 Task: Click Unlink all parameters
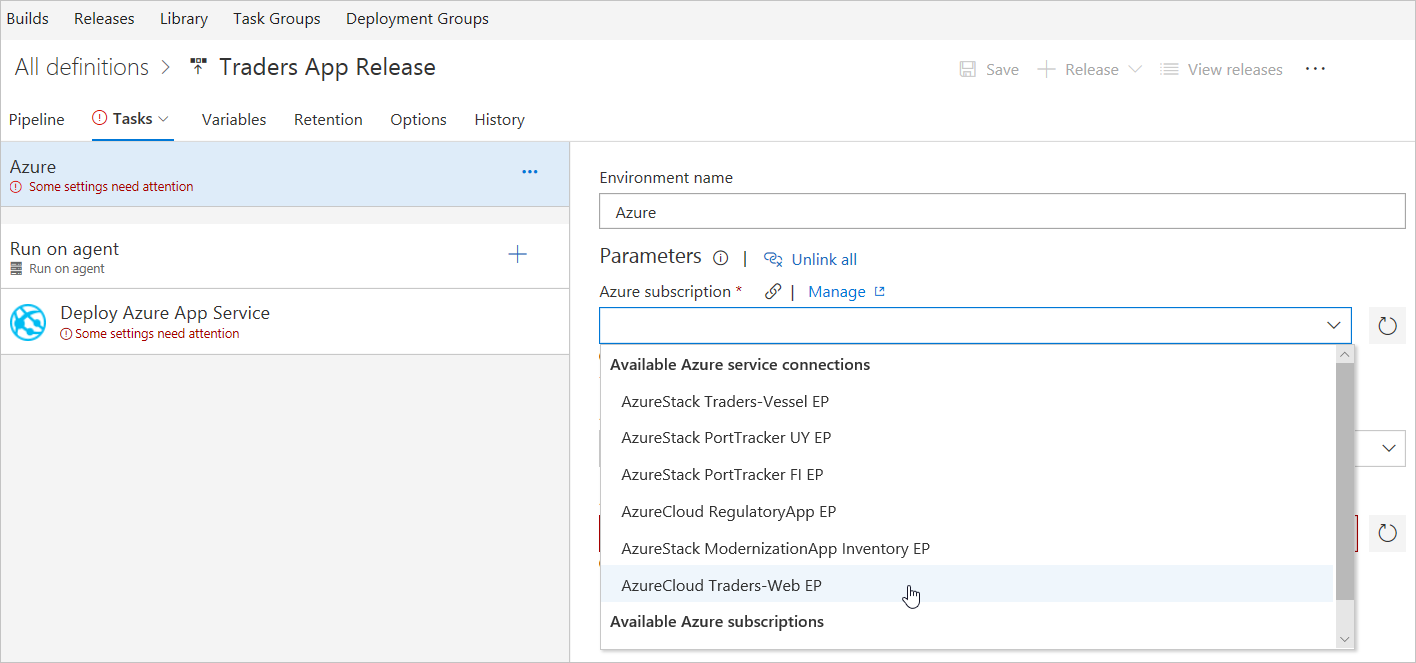824,259
